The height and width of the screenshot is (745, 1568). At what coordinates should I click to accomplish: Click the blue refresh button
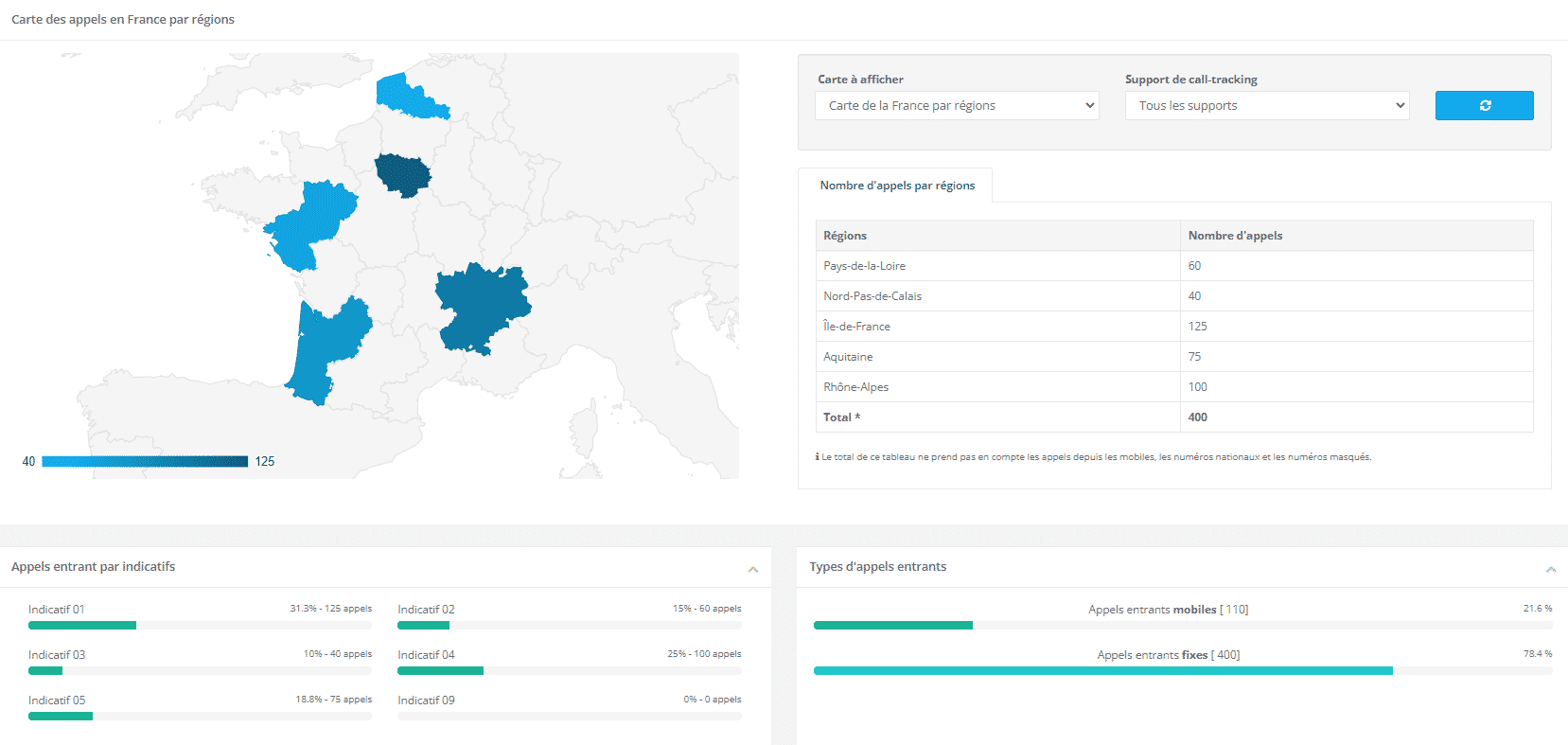pos(1484,105)
